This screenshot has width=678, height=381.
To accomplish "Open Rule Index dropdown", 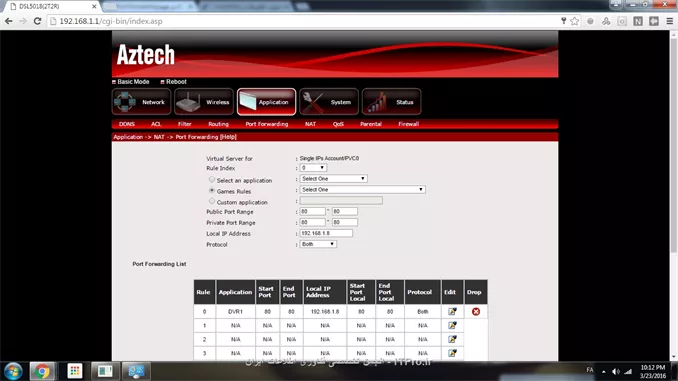I will point(313,168).
